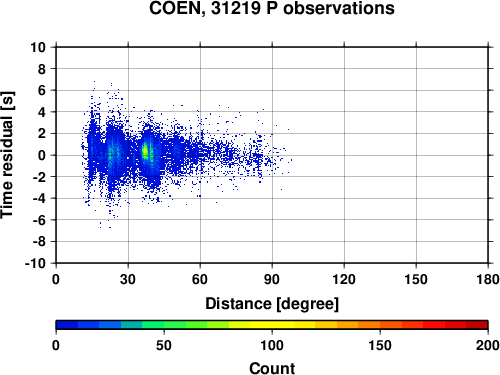Click the yellow-green density hotspot in the scatter plot

pyautogui.click(x=145, y=151)
